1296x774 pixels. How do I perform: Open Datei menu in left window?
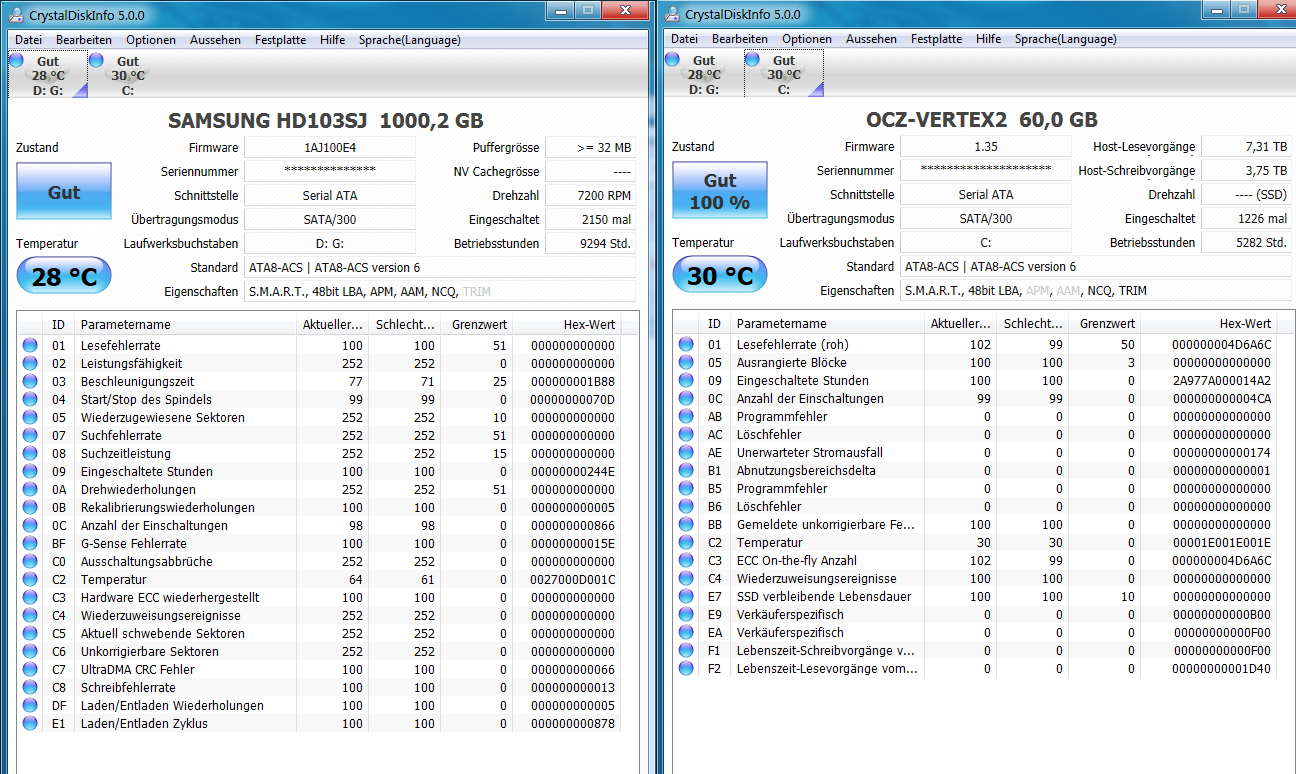pyautogui.click(x=28, y=40)
